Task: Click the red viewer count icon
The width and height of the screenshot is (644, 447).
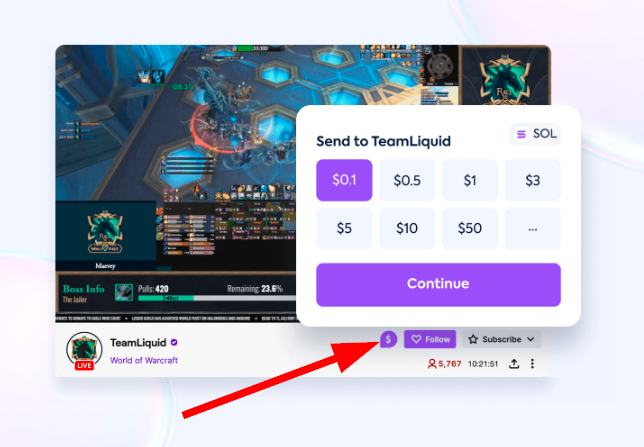Action: point(432,364)
